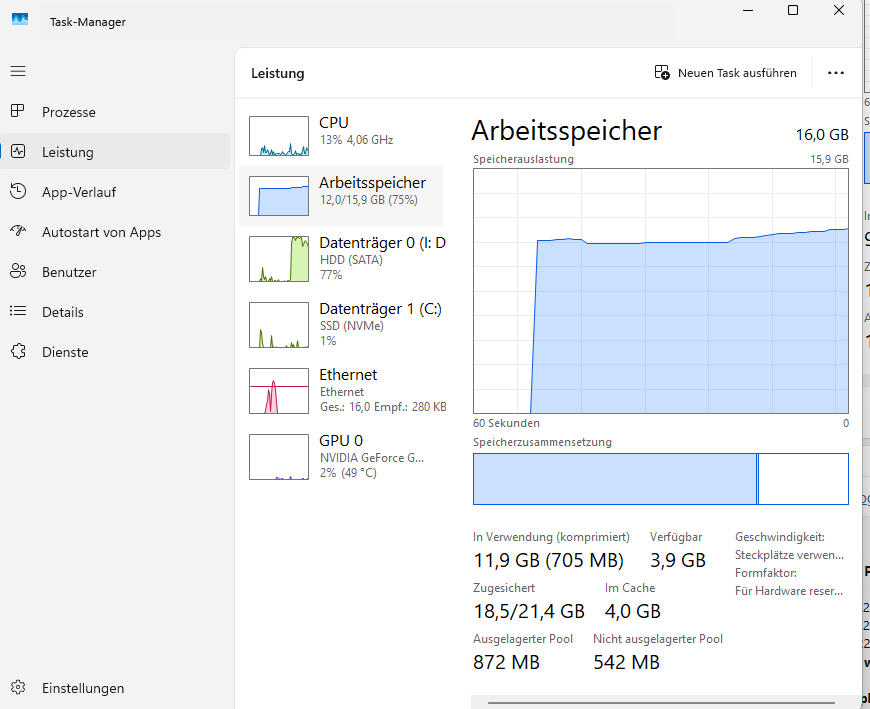Click the Speicherzusammensetzung composition bar
The height and width of the screenshot is (709, 870).
[661, 479]
